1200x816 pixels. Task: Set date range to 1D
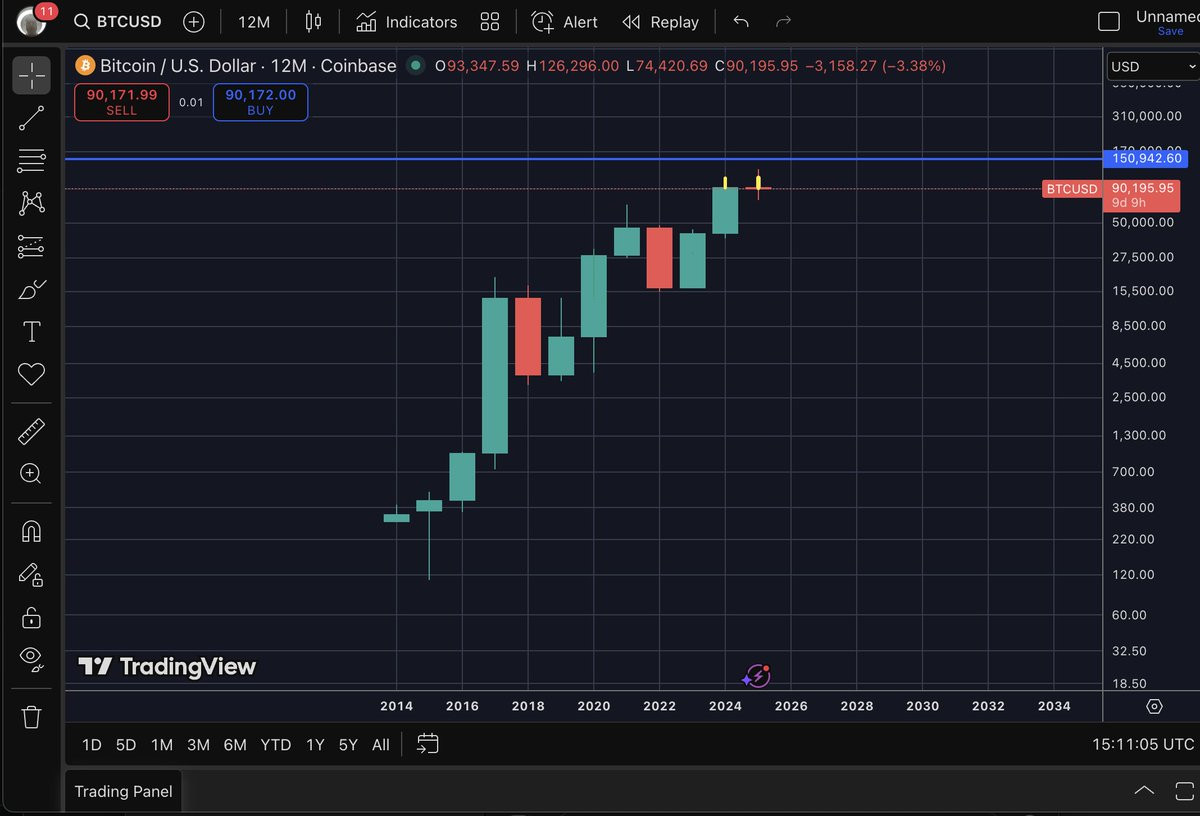pos(91,744)
